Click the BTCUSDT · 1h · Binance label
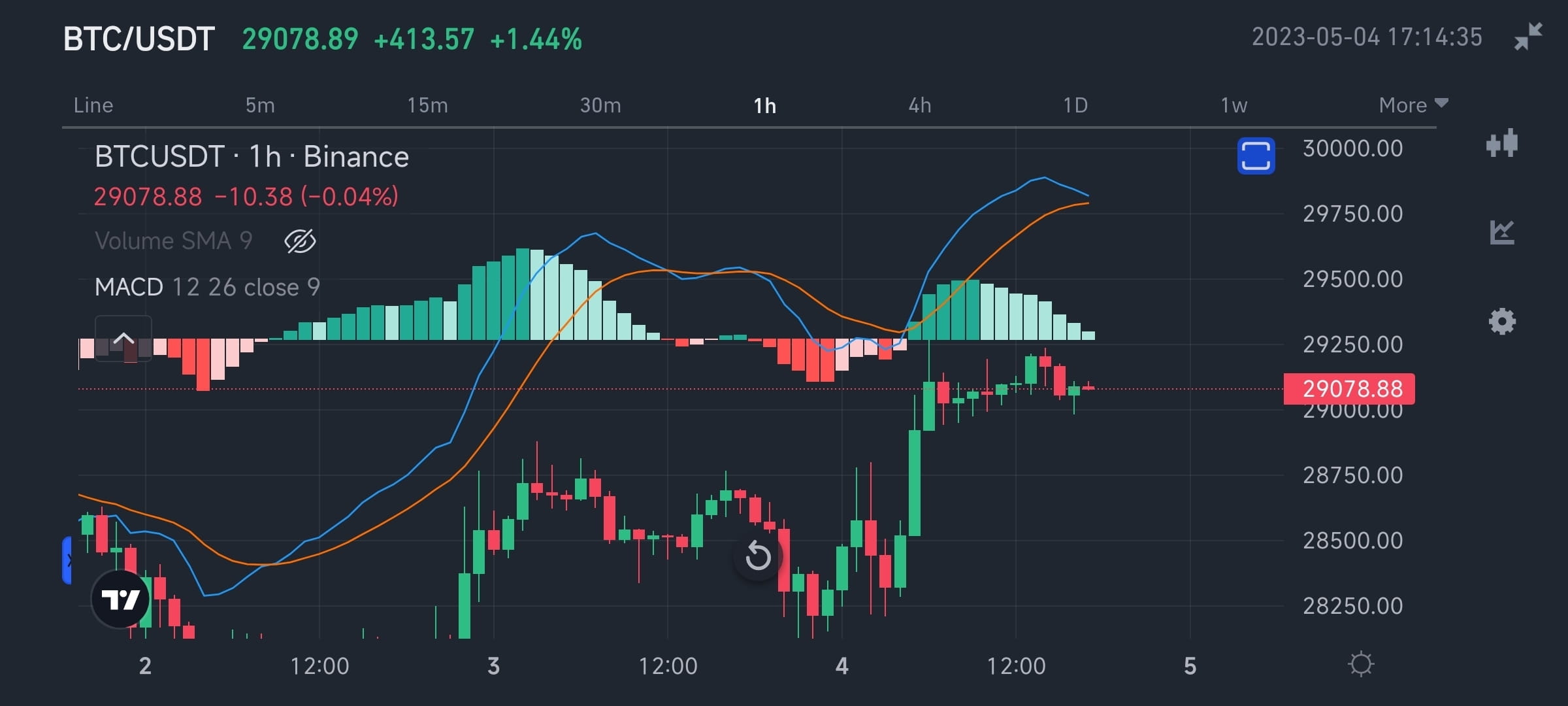1568x706 pixels. [250, 156]
